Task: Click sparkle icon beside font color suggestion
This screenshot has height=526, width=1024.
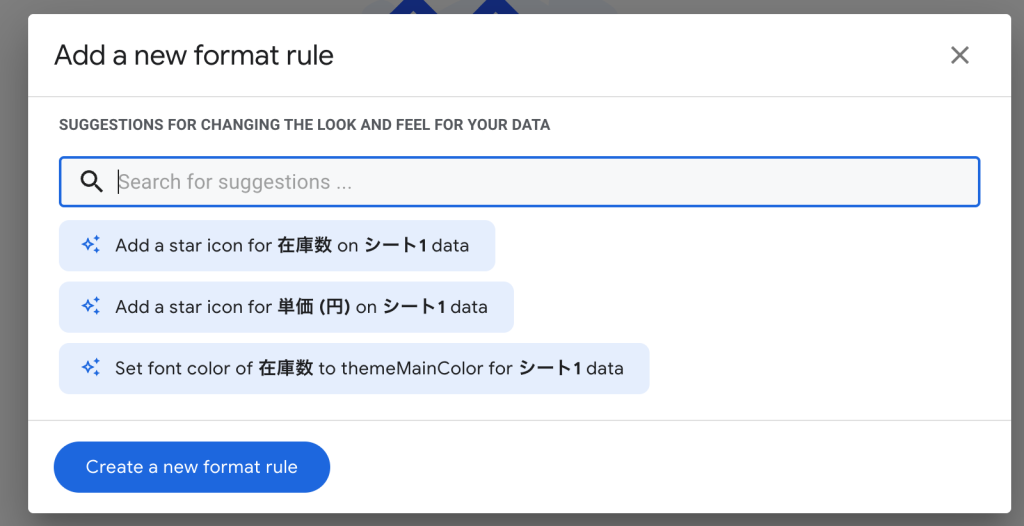Action: pos(91,368)
